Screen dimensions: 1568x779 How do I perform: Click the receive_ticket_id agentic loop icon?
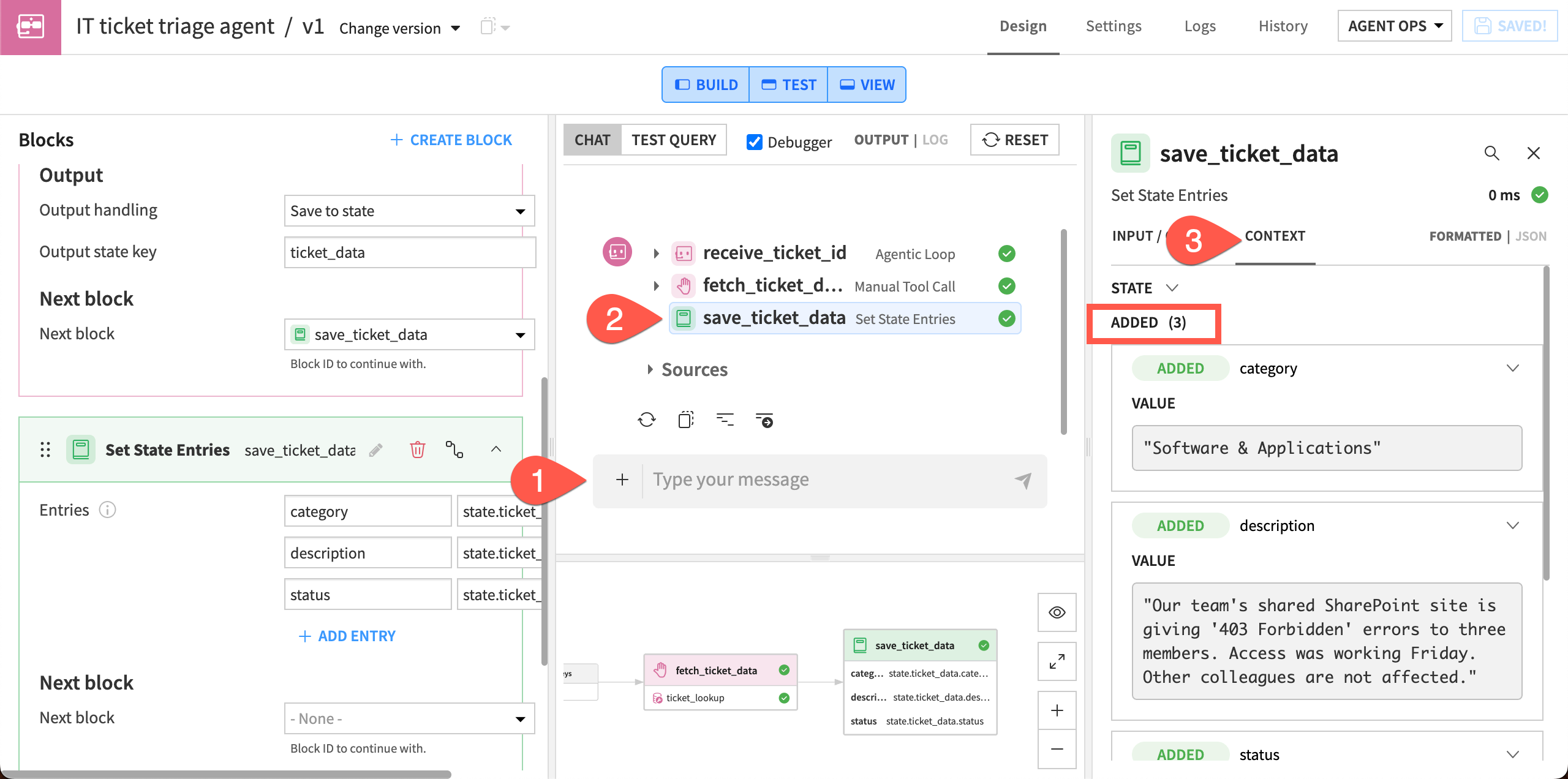[x=684, y=254]
